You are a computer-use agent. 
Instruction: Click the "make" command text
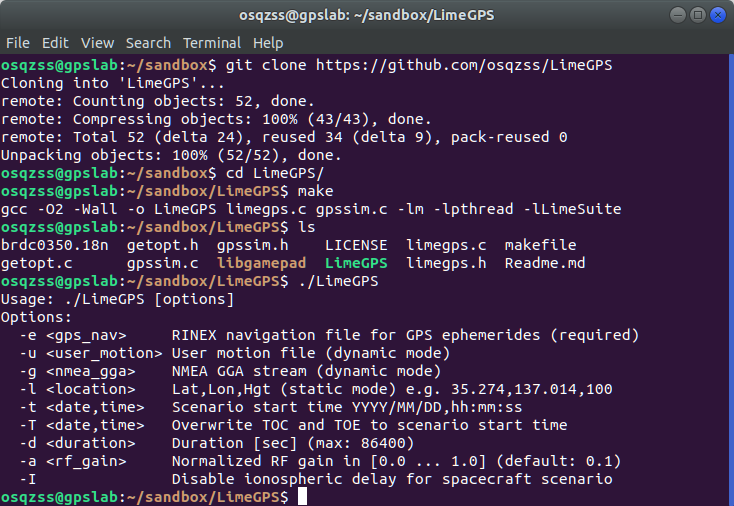coord(316,191)
